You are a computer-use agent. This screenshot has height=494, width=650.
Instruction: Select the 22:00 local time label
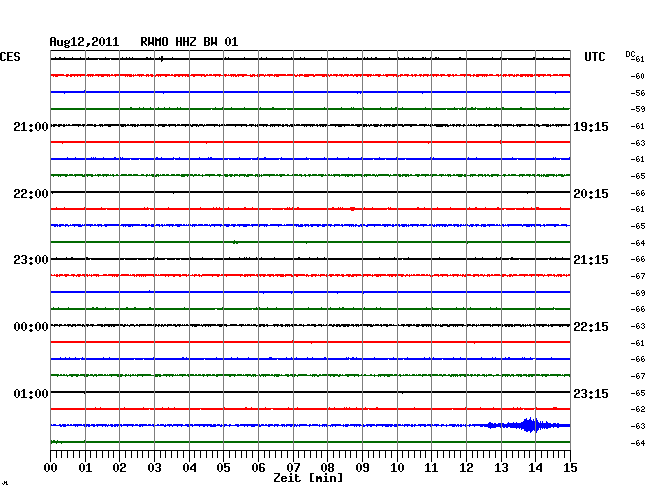click(31, 194)
